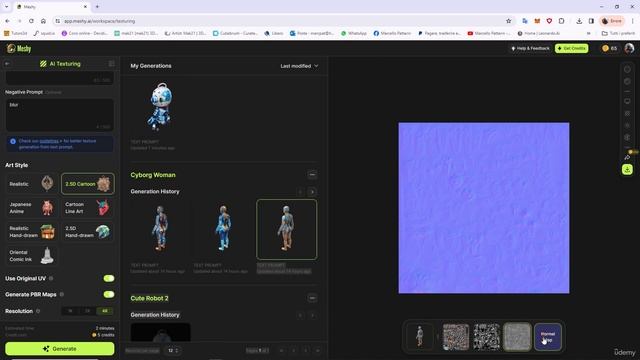Select the middle Resolution option

click(87, 311)
